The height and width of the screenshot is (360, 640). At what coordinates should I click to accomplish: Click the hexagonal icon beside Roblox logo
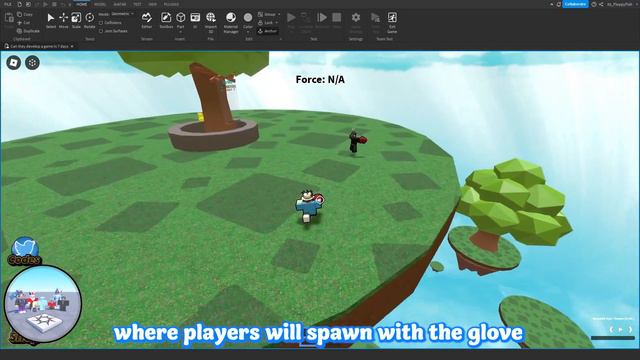click(x=32, y=63)
